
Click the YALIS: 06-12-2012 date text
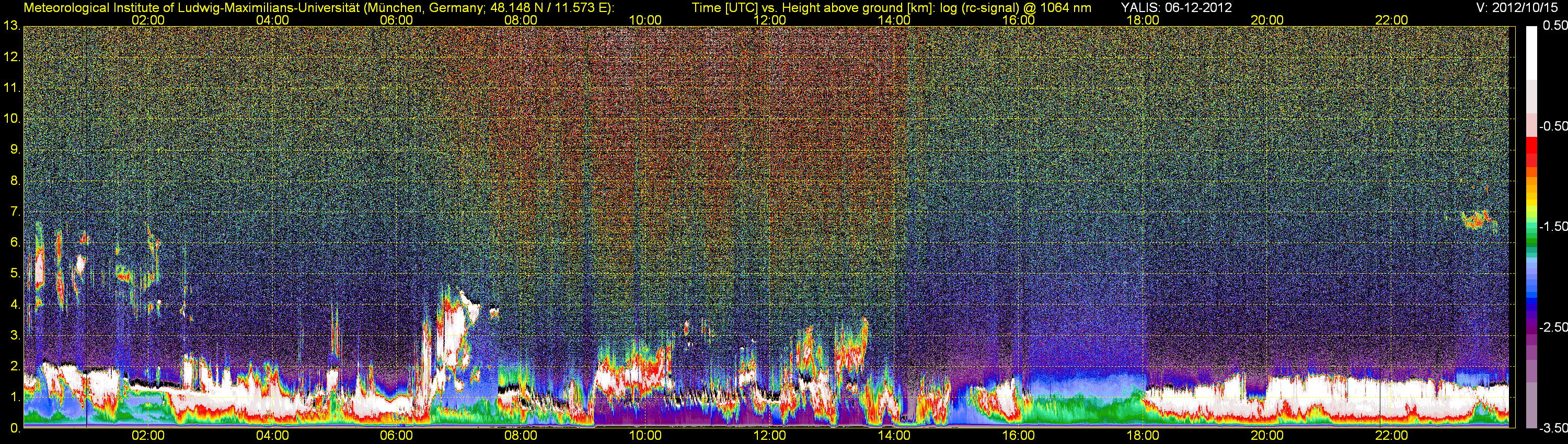point(1176,7)
